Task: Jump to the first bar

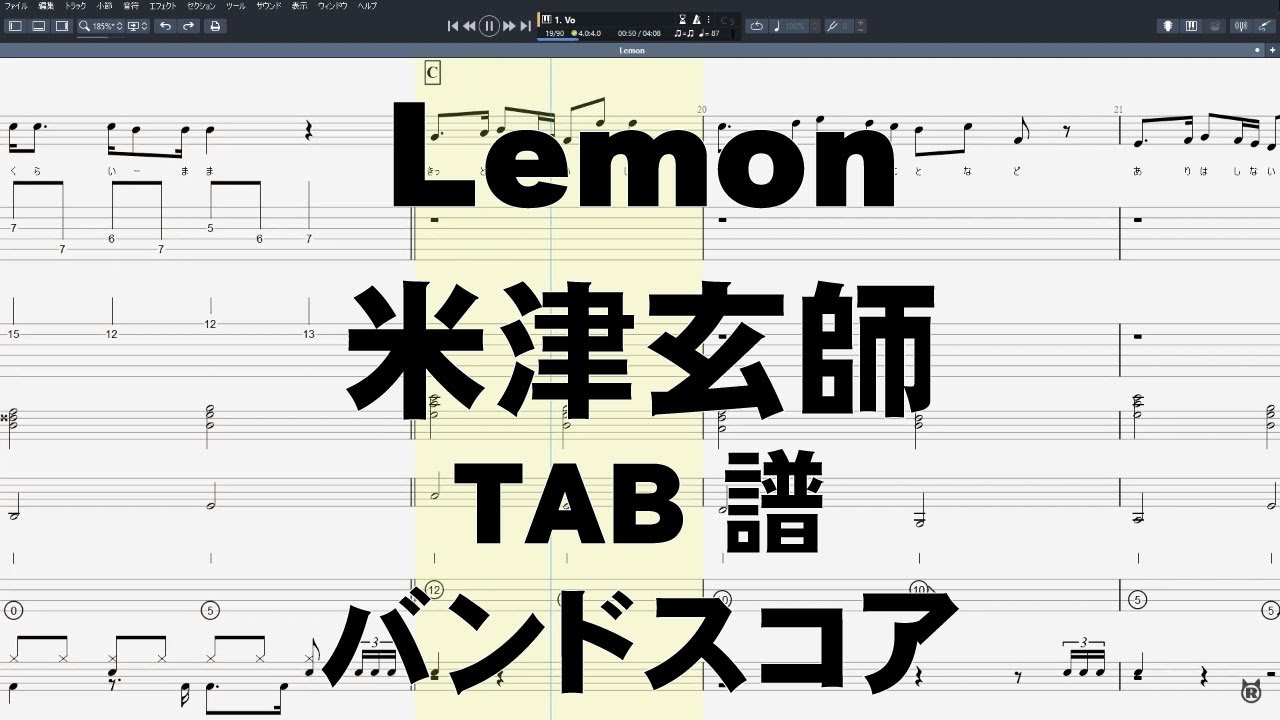Action: (453, 26)
